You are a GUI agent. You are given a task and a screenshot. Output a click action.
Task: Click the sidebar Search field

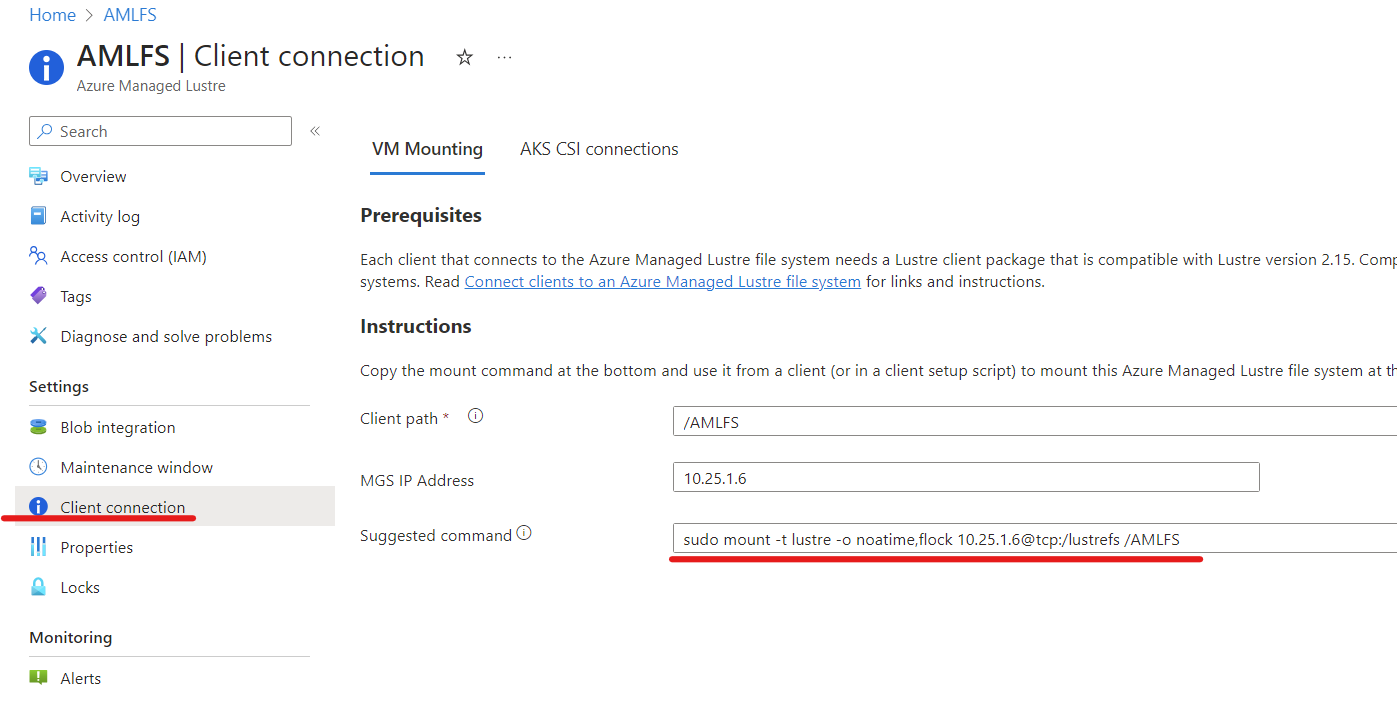pos(160,131)
